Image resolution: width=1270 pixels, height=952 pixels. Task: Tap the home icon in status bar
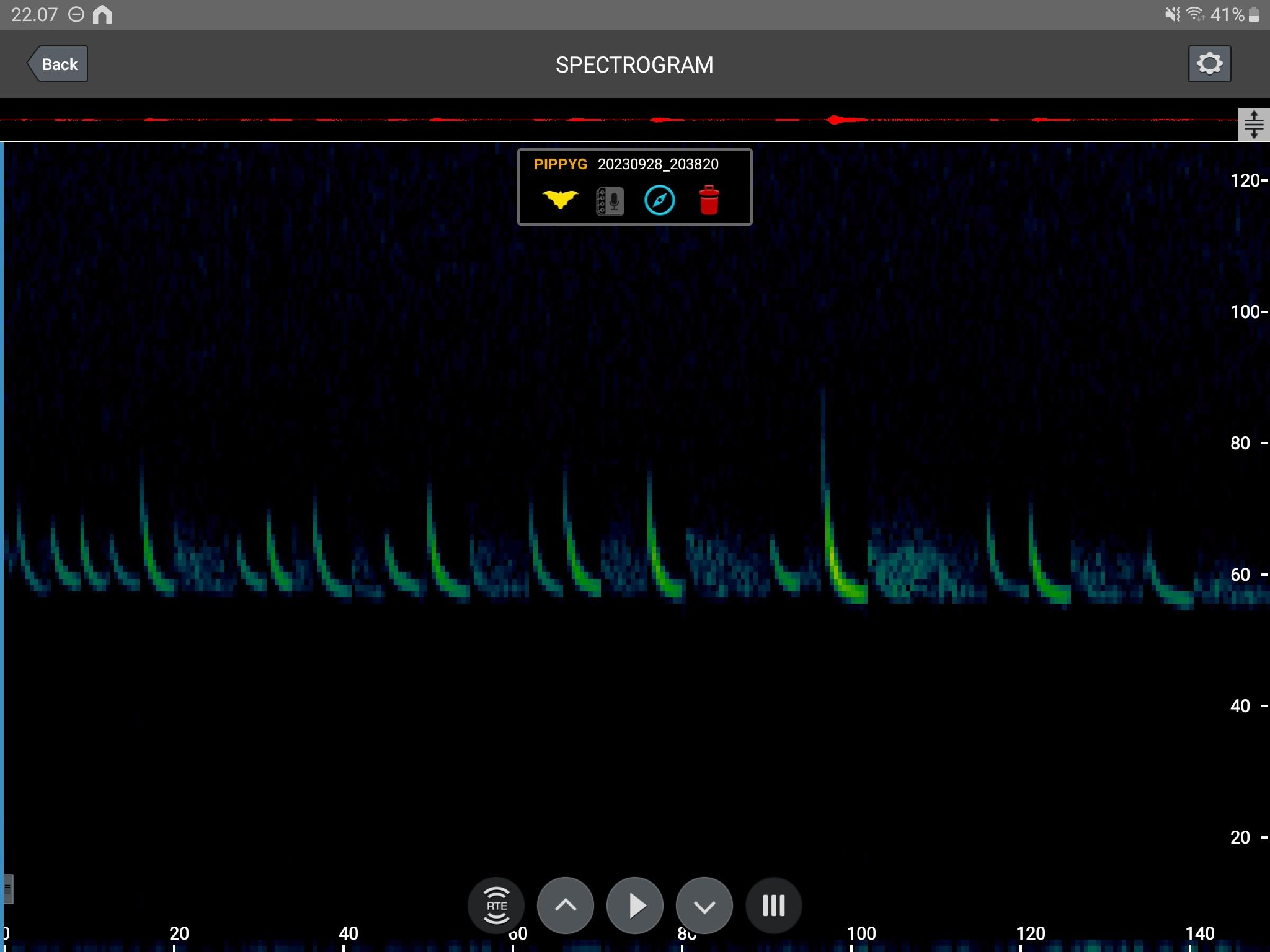tap(102, 14)
